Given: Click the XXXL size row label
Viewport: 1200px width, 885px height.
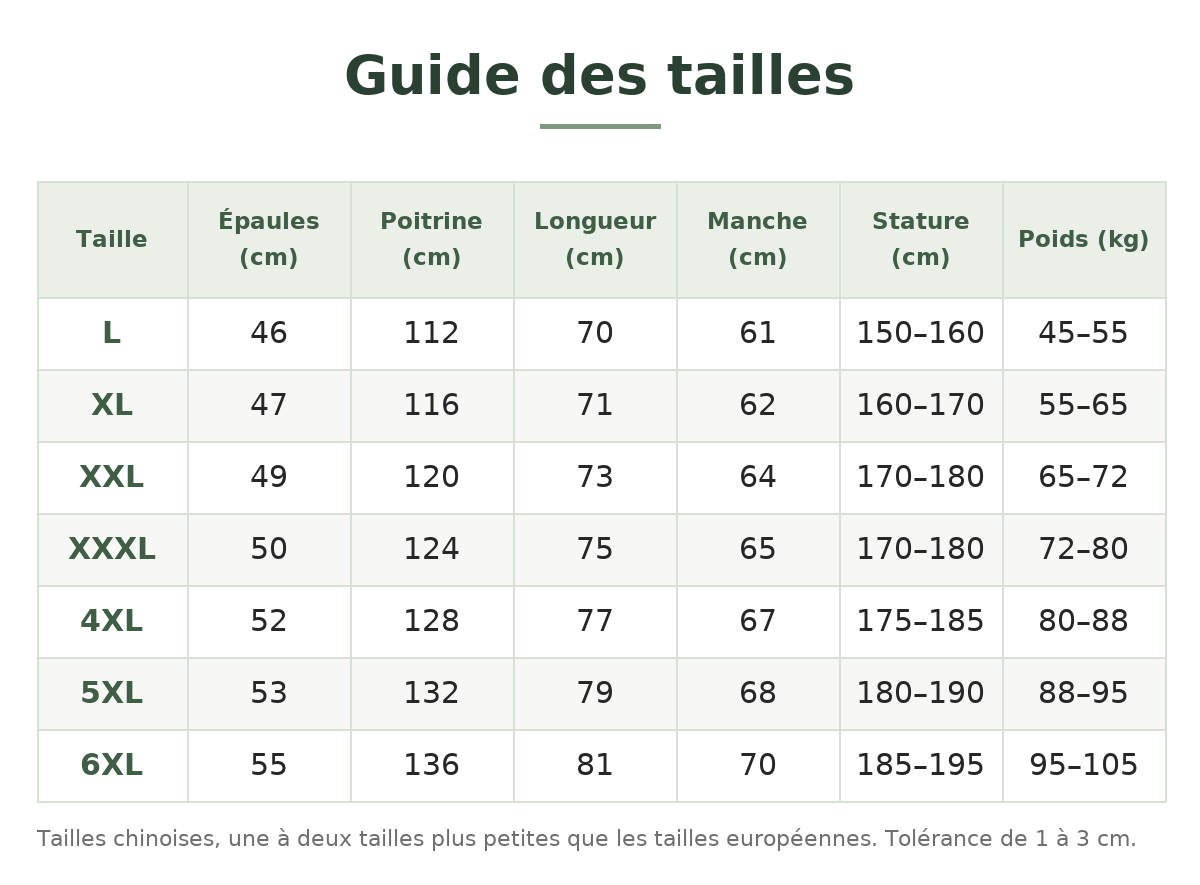Looking at the screenshot, I should (x=112, y=550).
